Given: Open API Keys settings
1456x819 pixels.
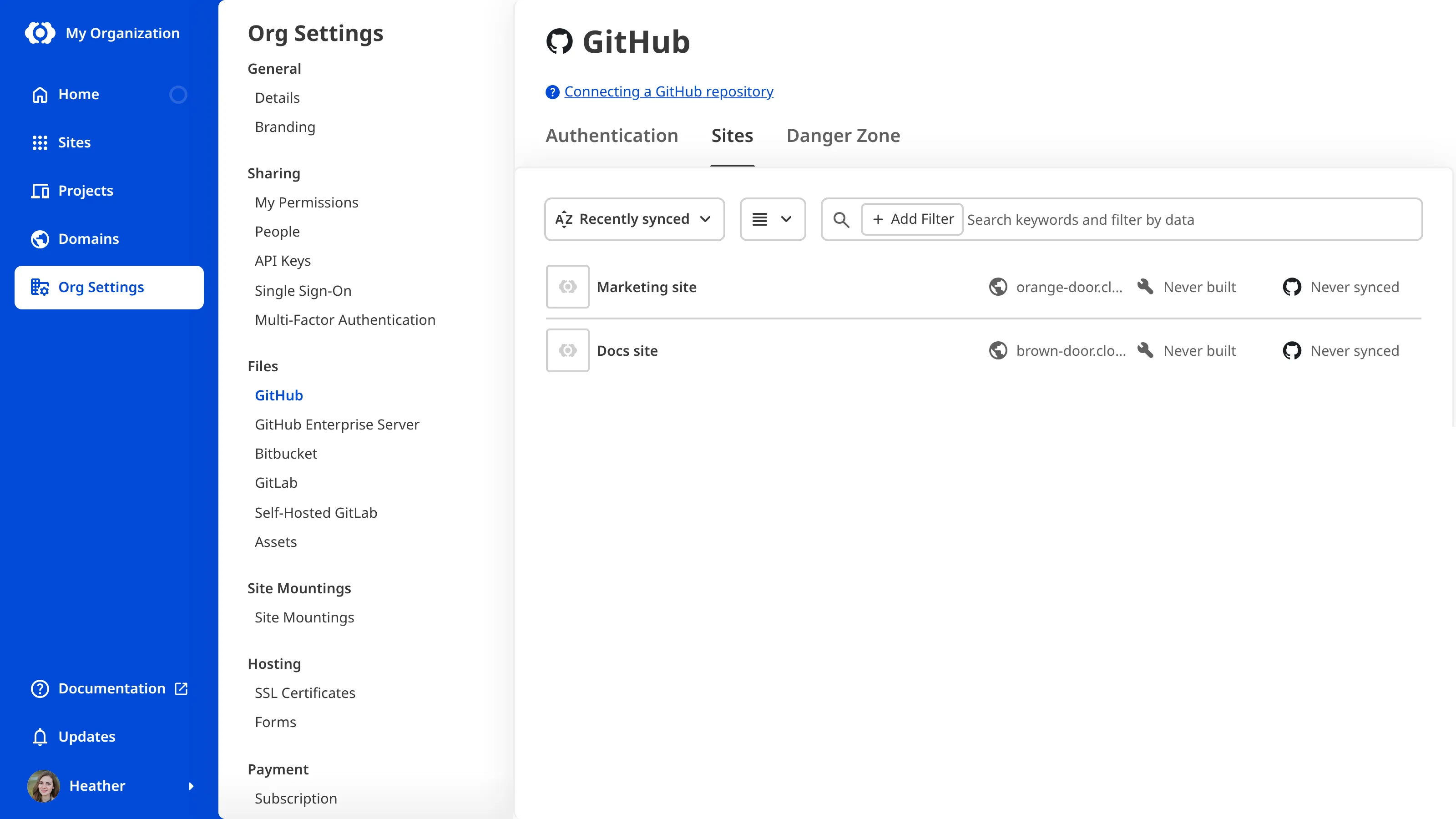Looking at the screenshot, I should tap(283, 261).
